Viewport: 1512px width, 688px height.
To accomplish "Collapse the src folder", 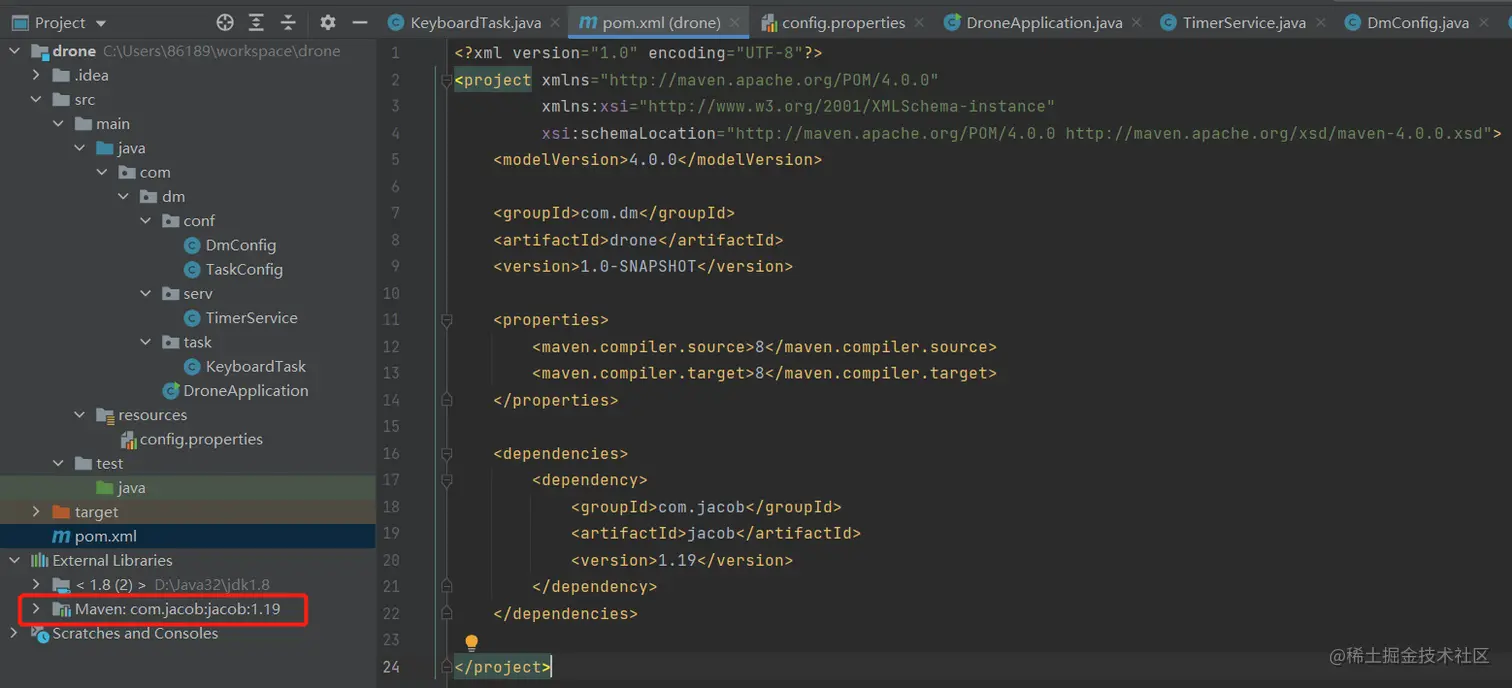I will tap(37, 99).
